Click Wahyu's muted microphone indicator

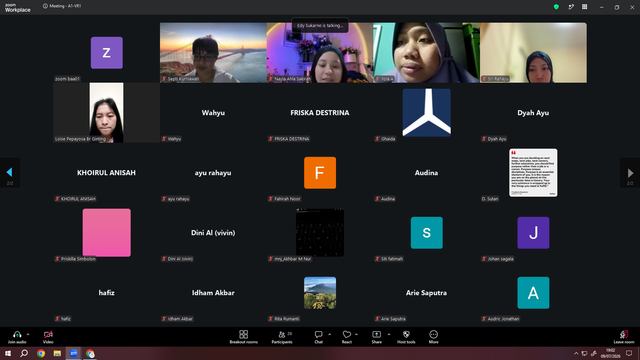pyautogui.click(x=164, y=139)
